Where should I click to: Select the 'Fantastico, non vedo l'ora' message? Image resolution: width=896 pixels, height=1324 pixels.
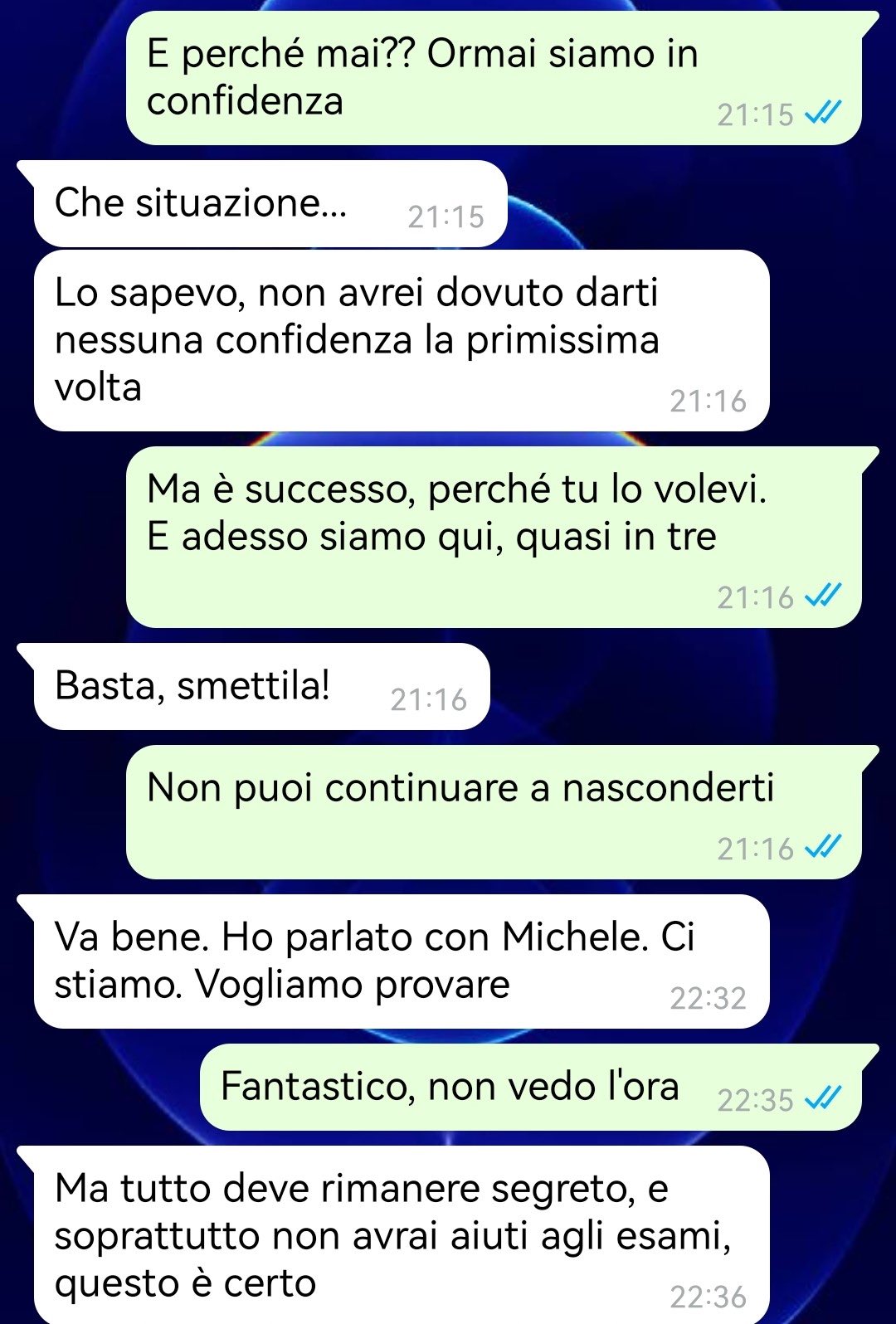click(x=531, y=1087)
